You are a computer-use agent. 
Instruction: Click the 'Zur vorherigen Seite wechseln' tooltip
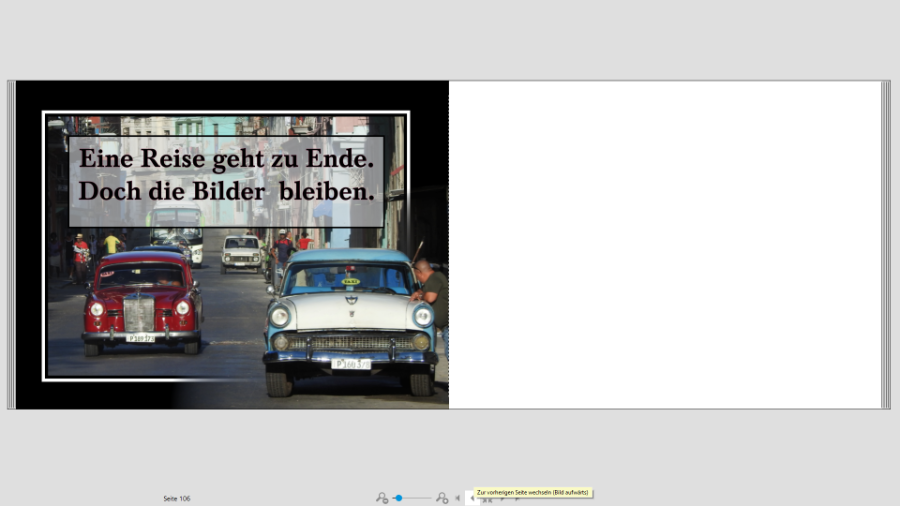[532, 492]
